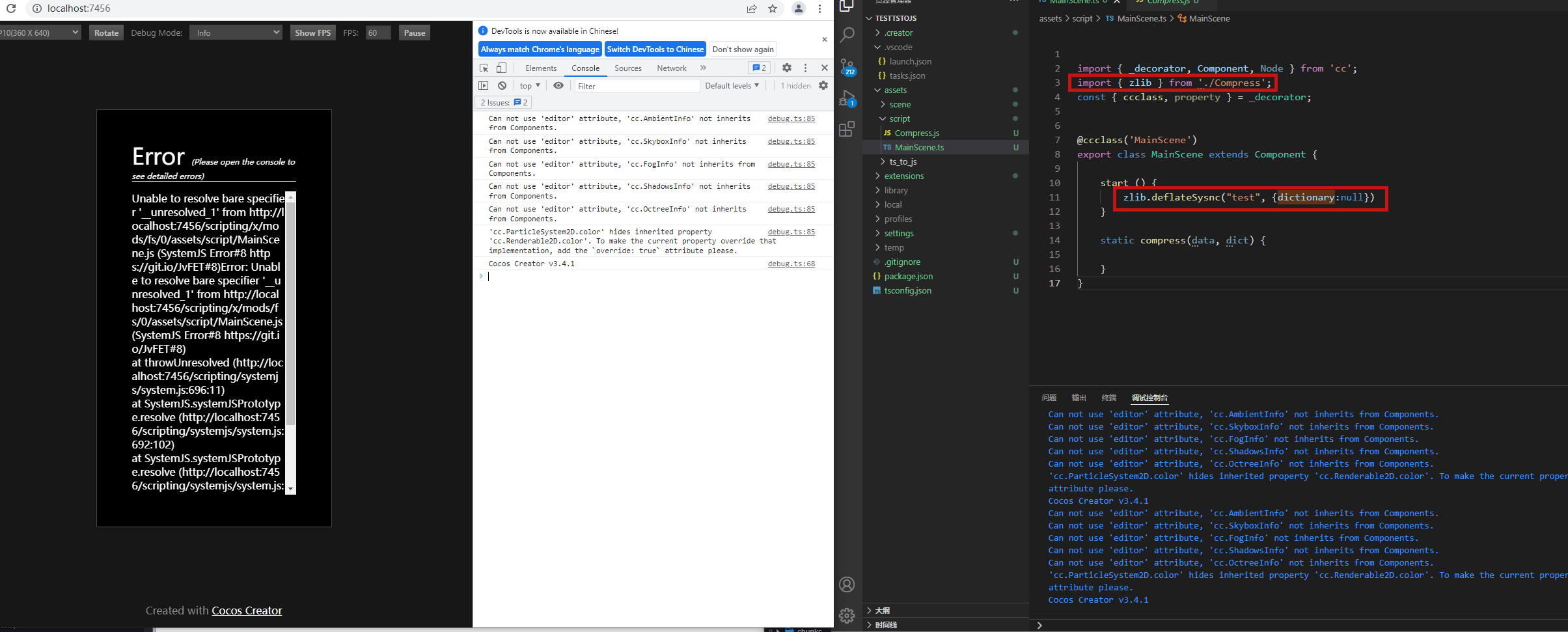The image size is (1568, 632).
Task: Clear the console with the clear icon
Action: point(502,85)
